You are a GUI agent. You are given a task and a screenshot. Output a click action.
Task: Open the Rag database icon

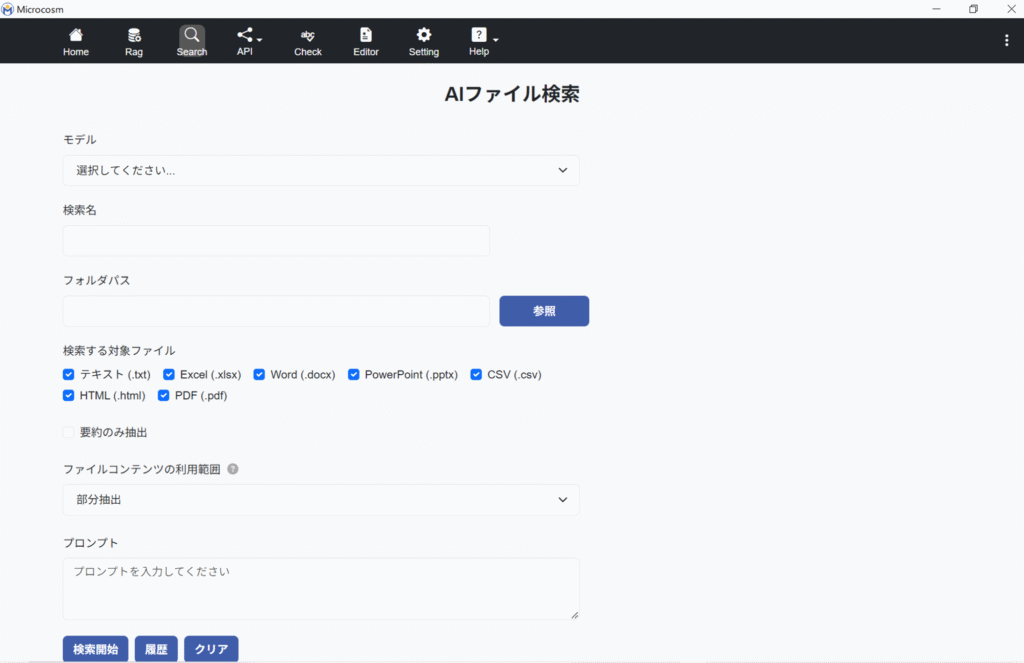(134, 35)
